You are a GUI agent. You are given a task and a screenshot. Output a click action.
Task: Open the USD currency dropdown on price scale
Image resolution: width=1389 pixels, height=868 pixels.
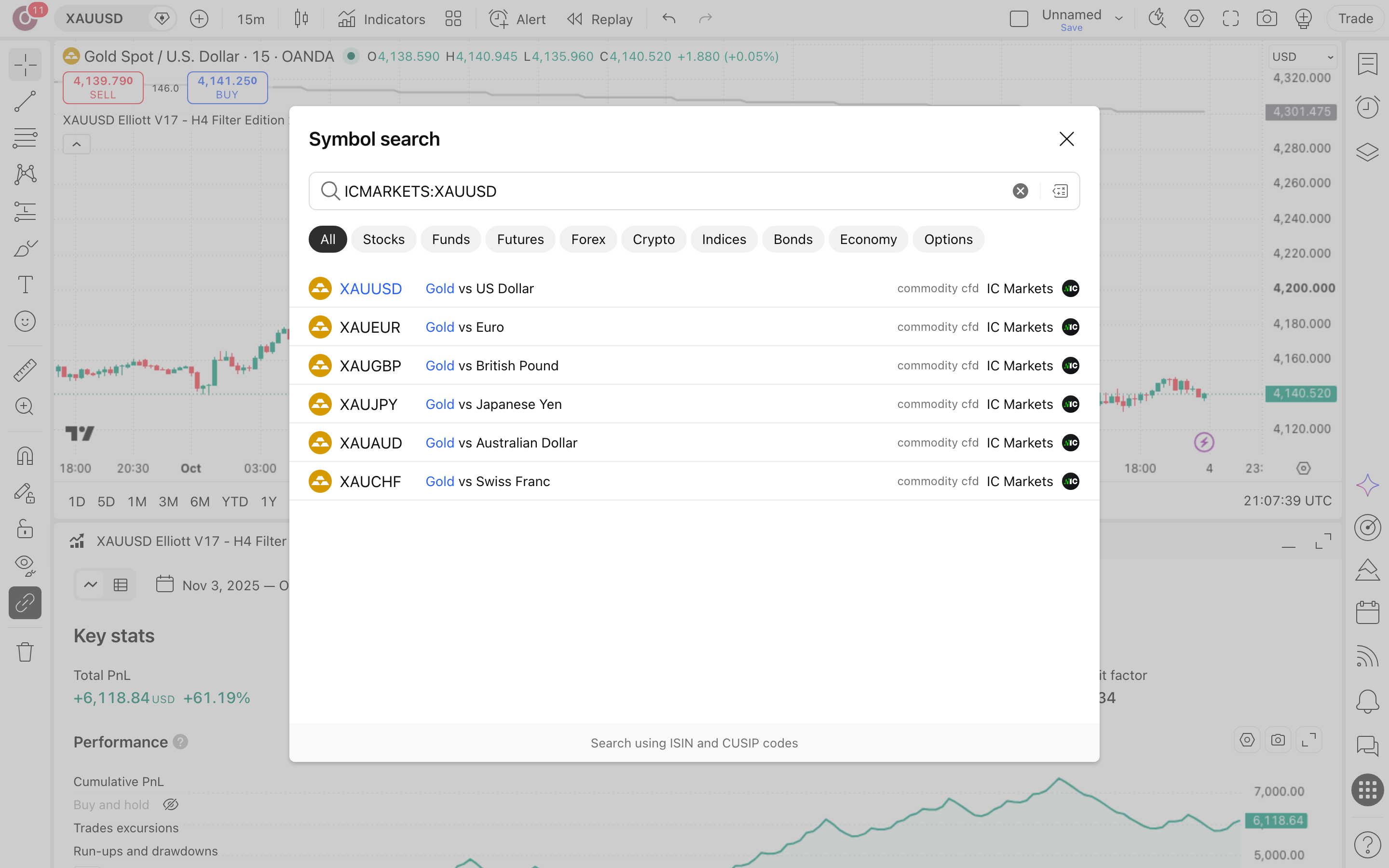[1302, 57]
